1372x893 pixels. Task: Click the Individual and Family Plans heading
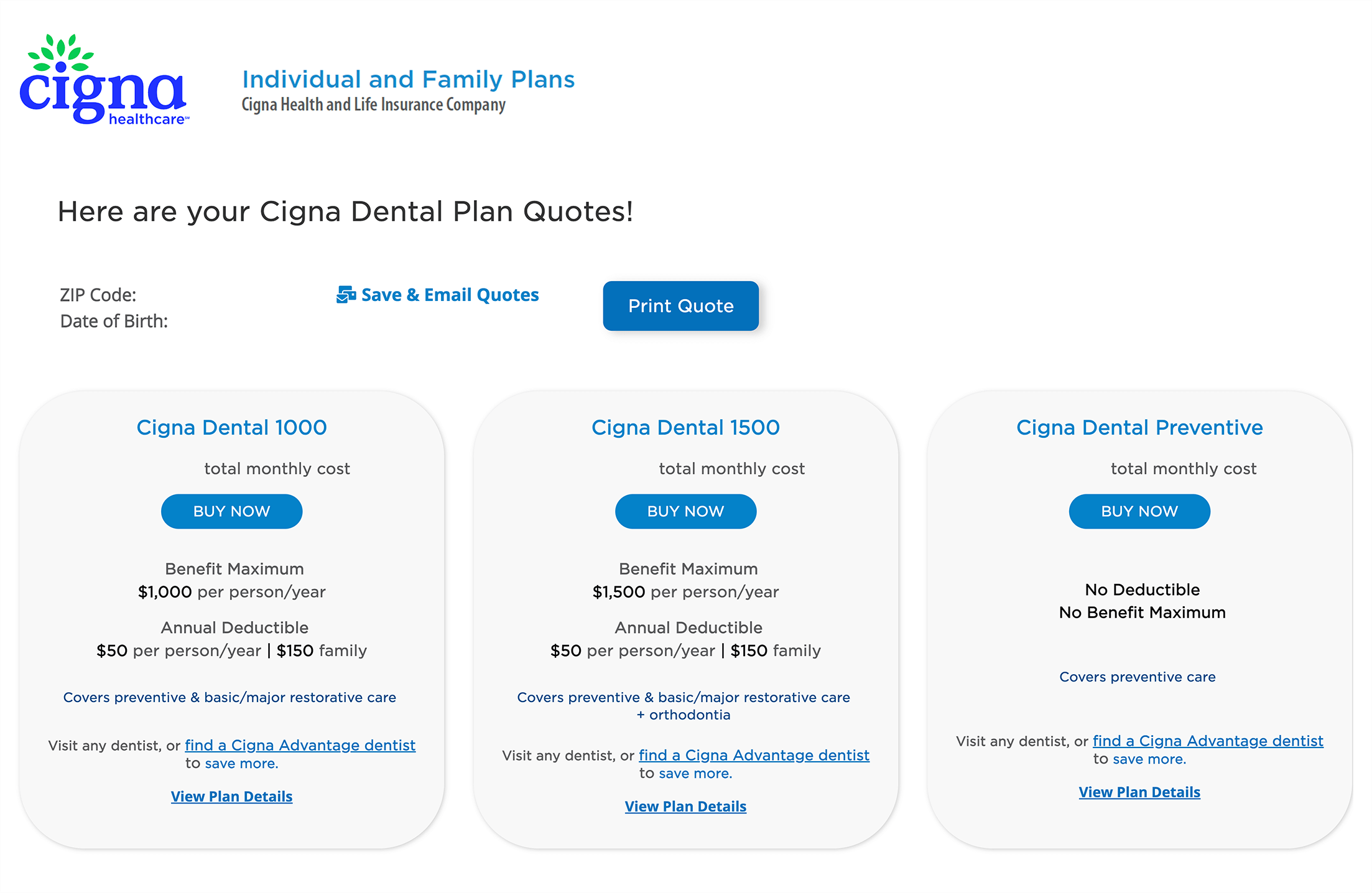point(408,80)
